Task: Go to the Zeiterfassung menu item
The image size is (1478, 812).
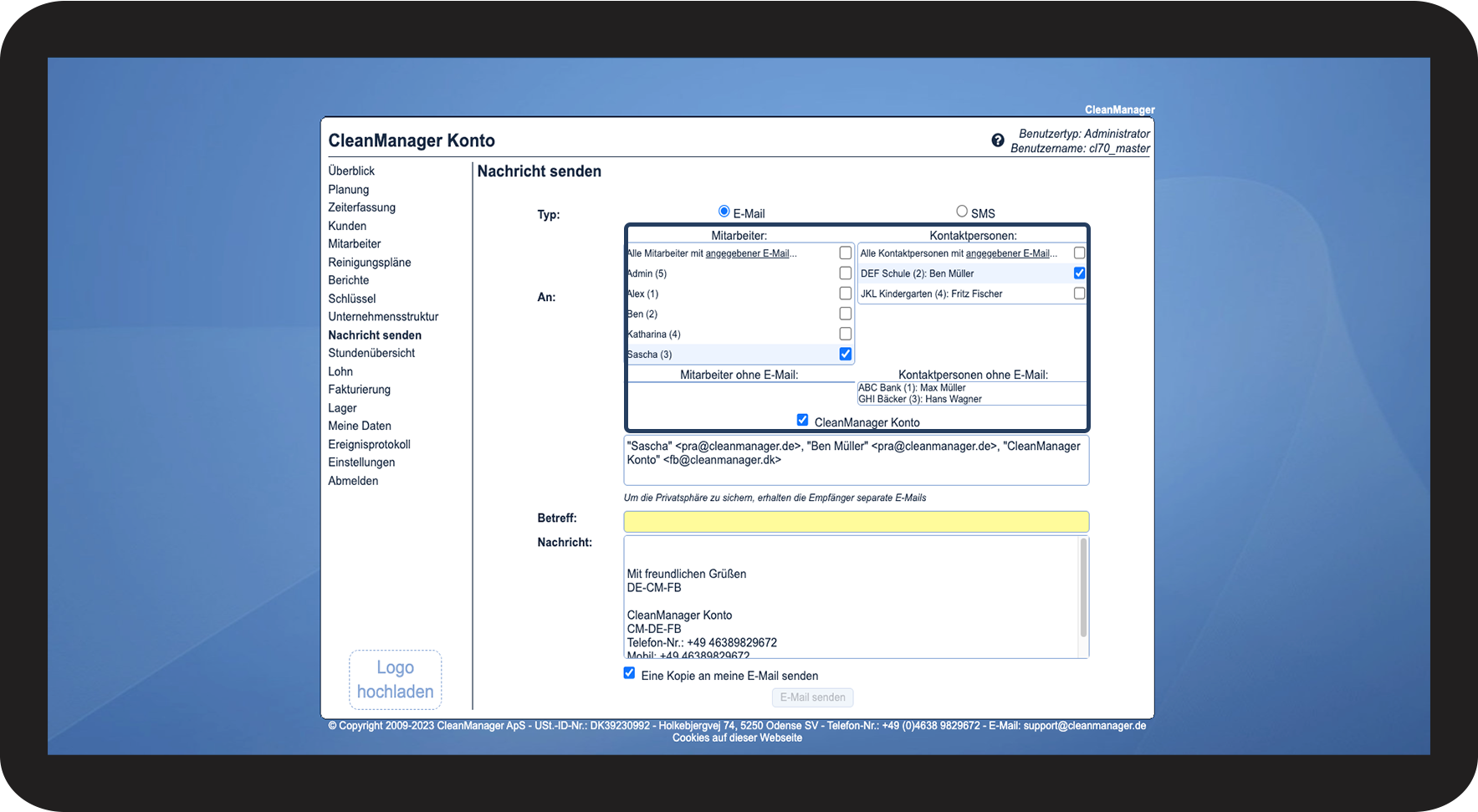Action: coord(361,207)
